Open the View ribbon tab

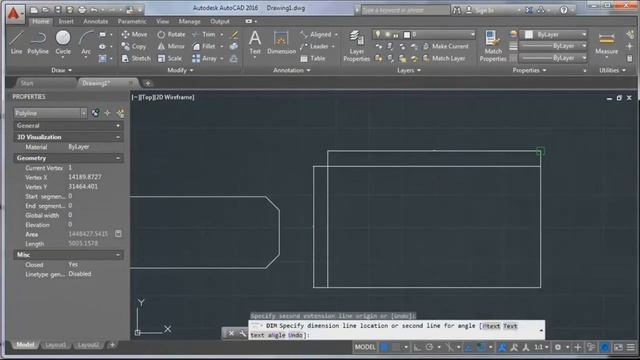tap(162, 21)
